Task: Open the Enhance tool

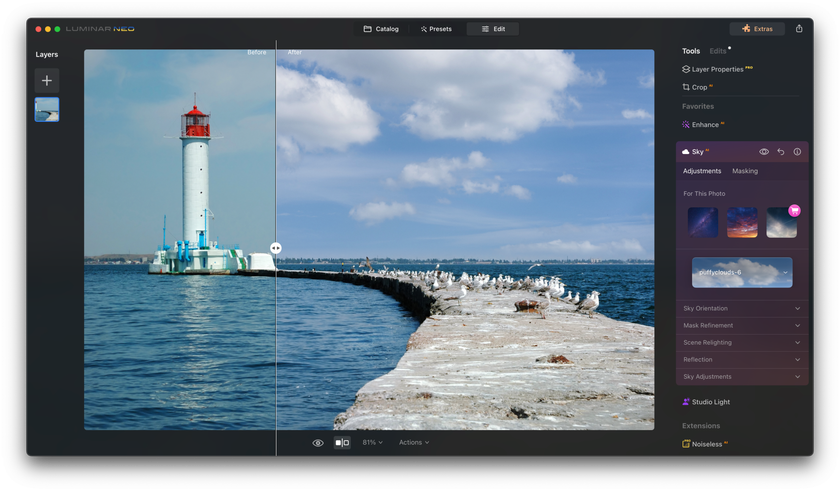Action: click(x=703, y=124)
